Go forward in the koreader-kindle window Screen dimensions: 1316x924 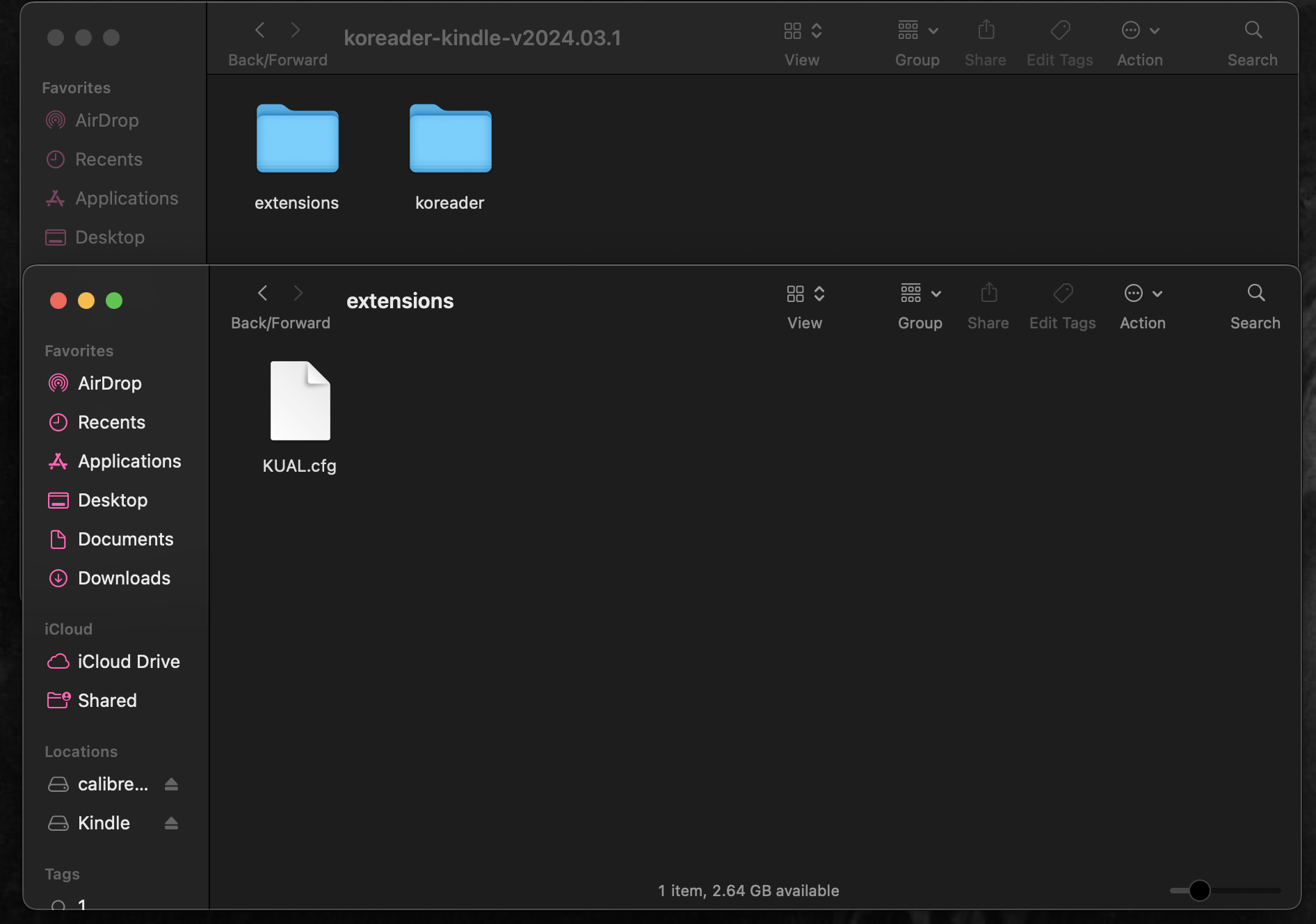click(296, 30)
